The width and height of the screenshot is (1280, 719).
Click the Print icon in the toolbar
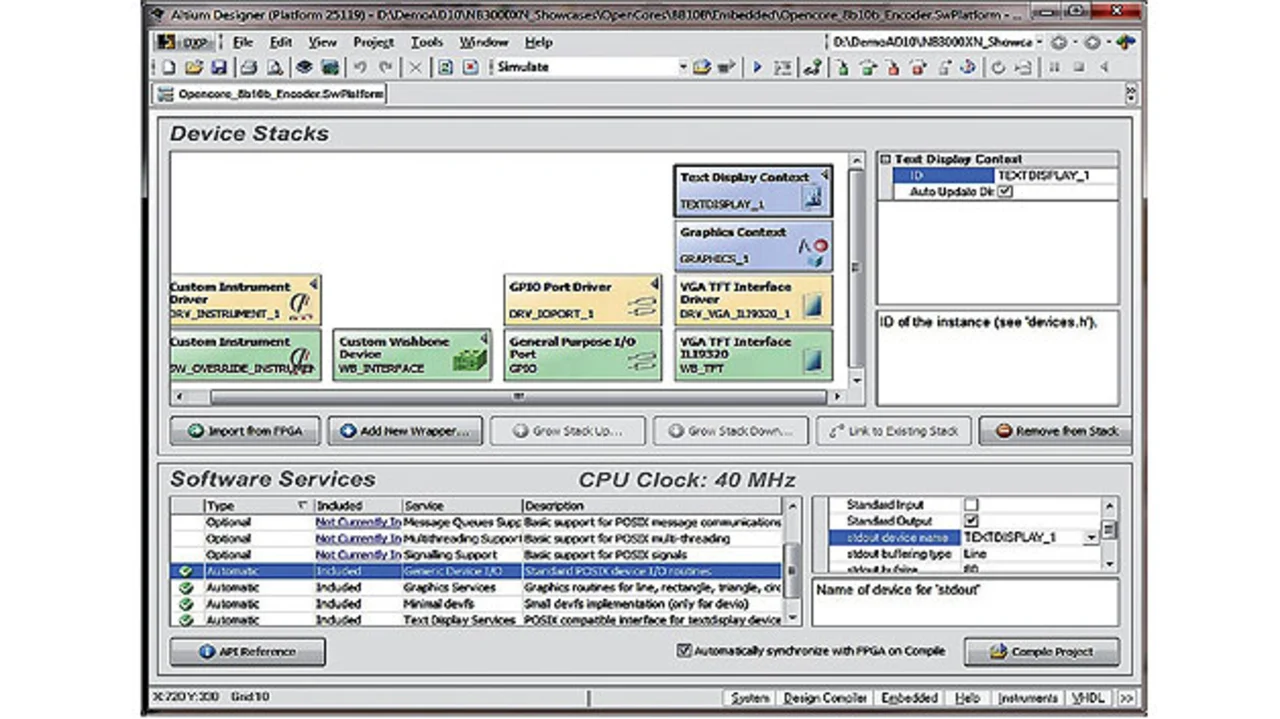[x=248, y=68]
